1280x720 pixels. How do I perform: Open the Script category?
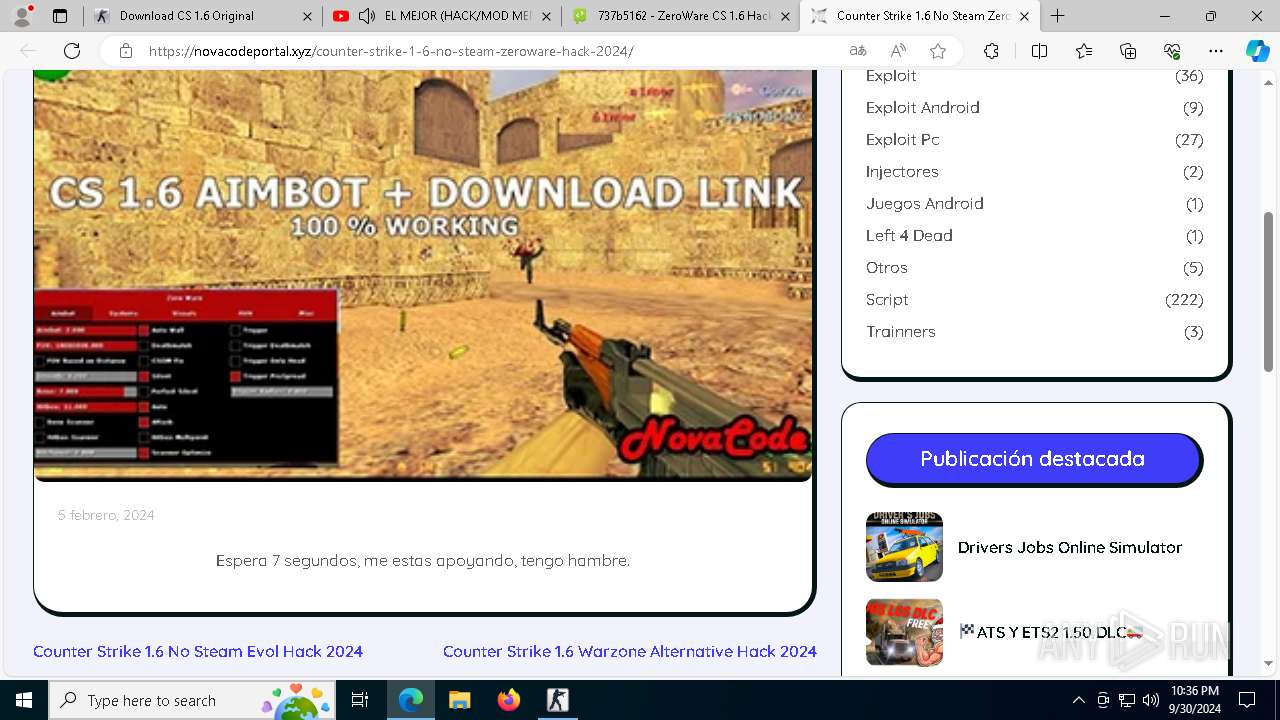point(887,299)
